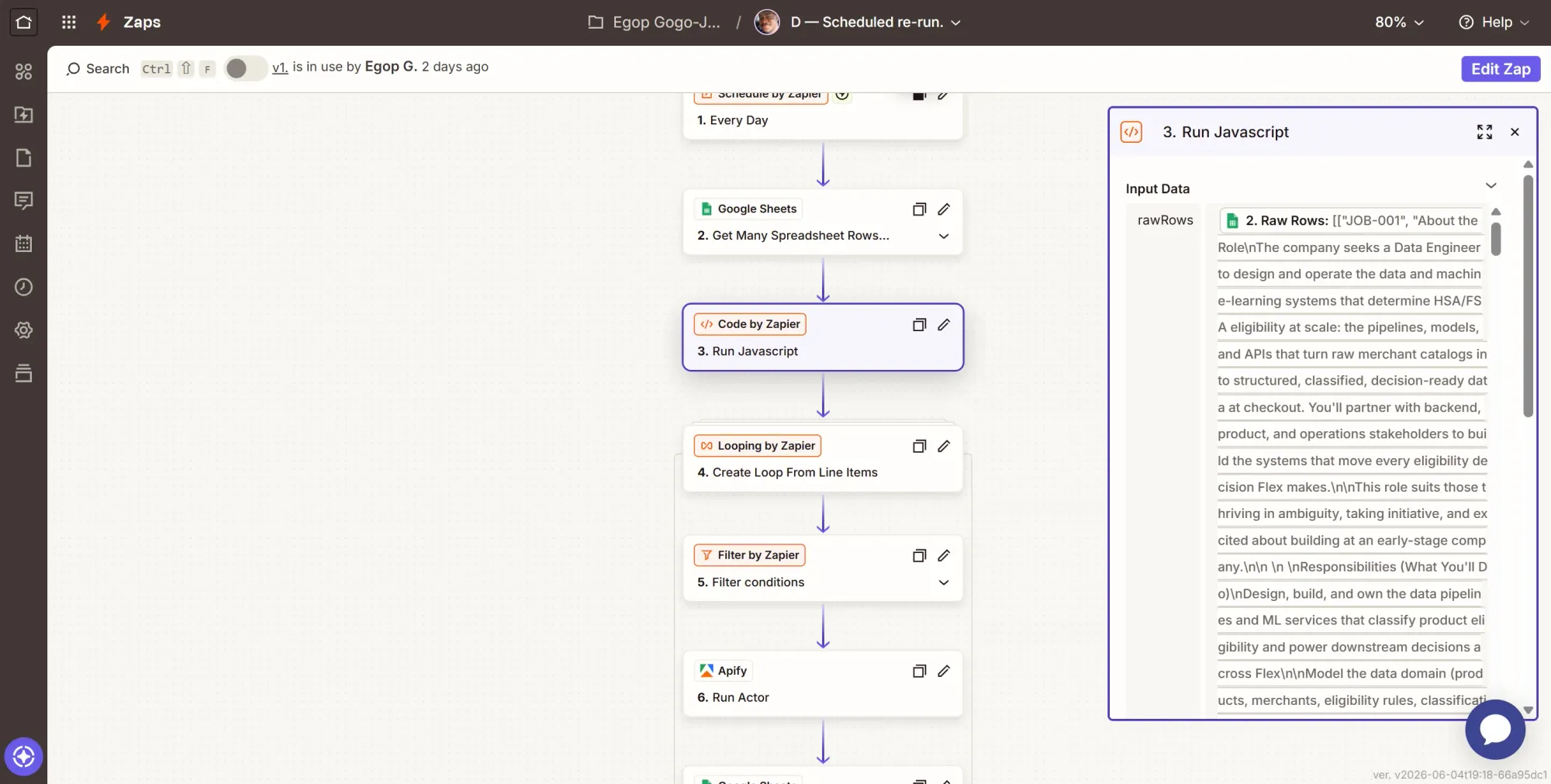Click the Edit Zap button
1551x784 pixels.
(1501, 68)
